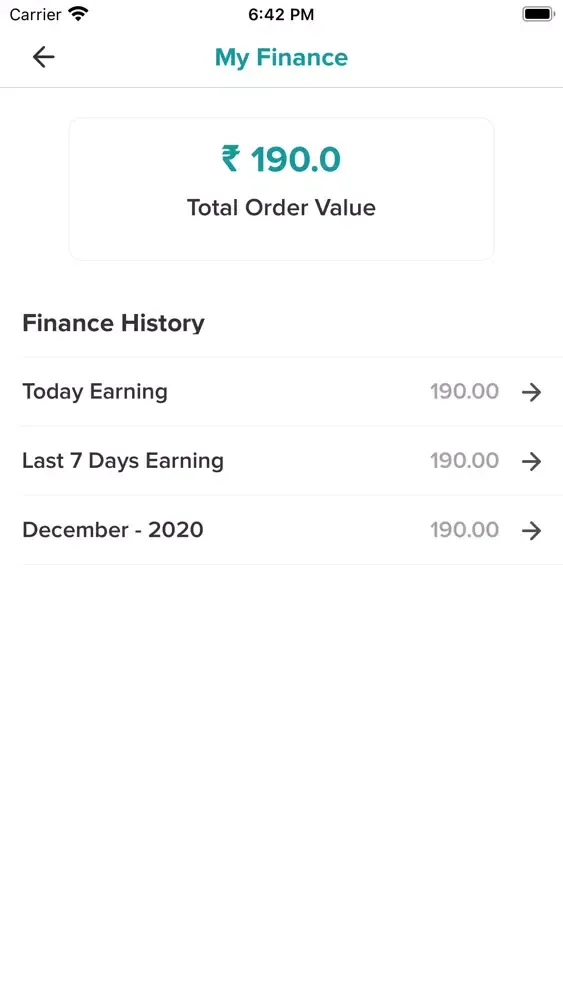Tap the Total Order Value card
This screenshot has height=1000, width=563.
pyautogui.click(x=281, y=189)
